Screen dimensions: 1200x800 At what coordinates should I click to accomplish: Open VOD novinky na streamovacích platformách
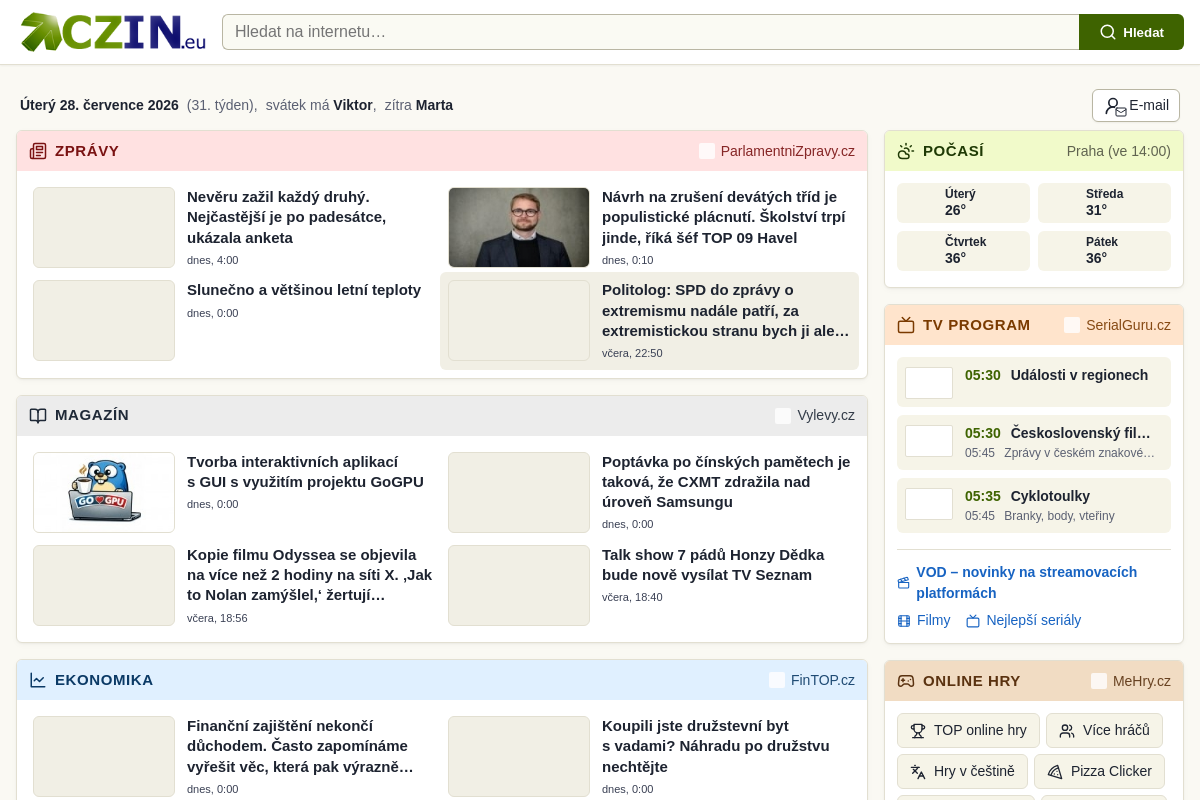pos(1026,582)
